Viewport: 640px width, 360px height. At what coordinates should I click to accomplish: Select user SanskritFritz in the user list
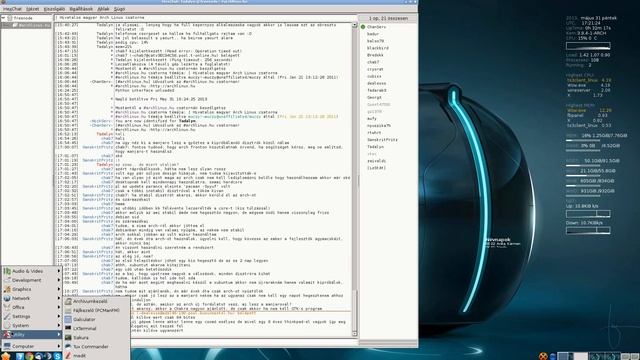382,140
